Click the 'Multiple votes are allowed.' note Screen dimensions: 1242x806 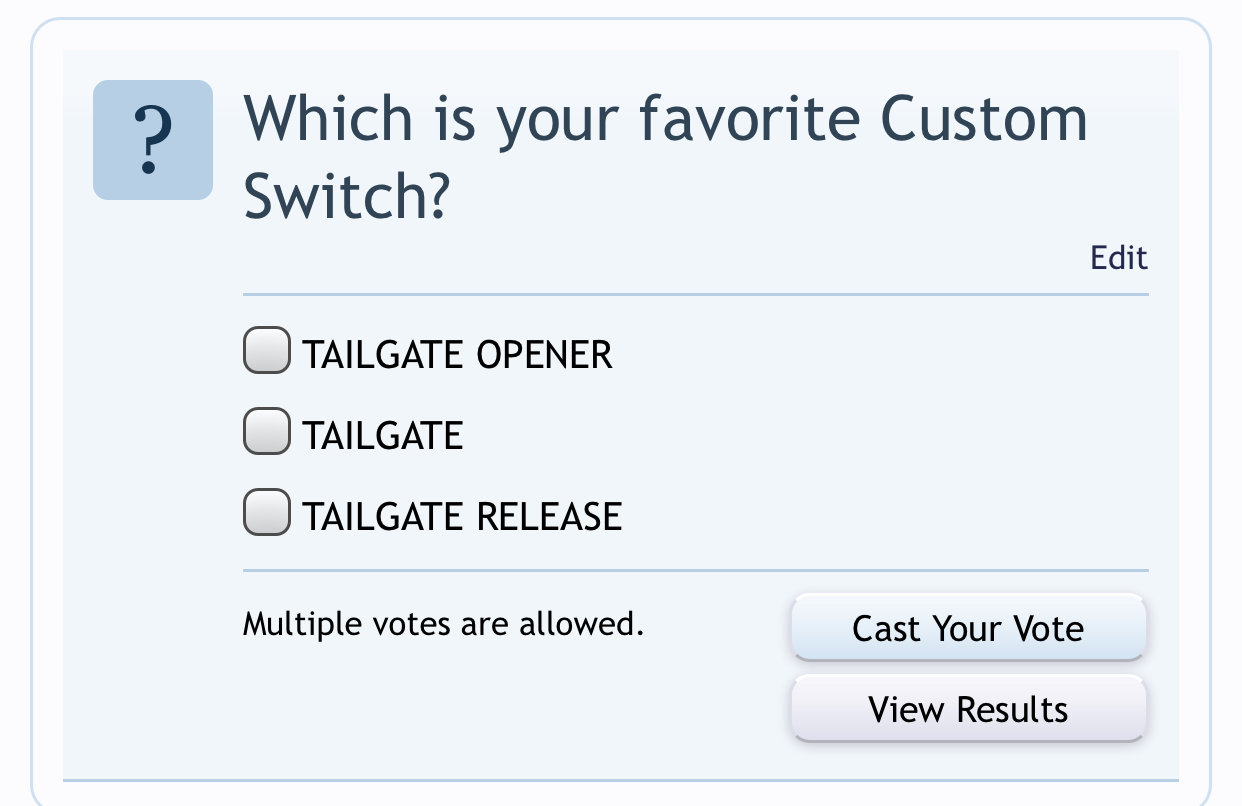tap(443, 624)
